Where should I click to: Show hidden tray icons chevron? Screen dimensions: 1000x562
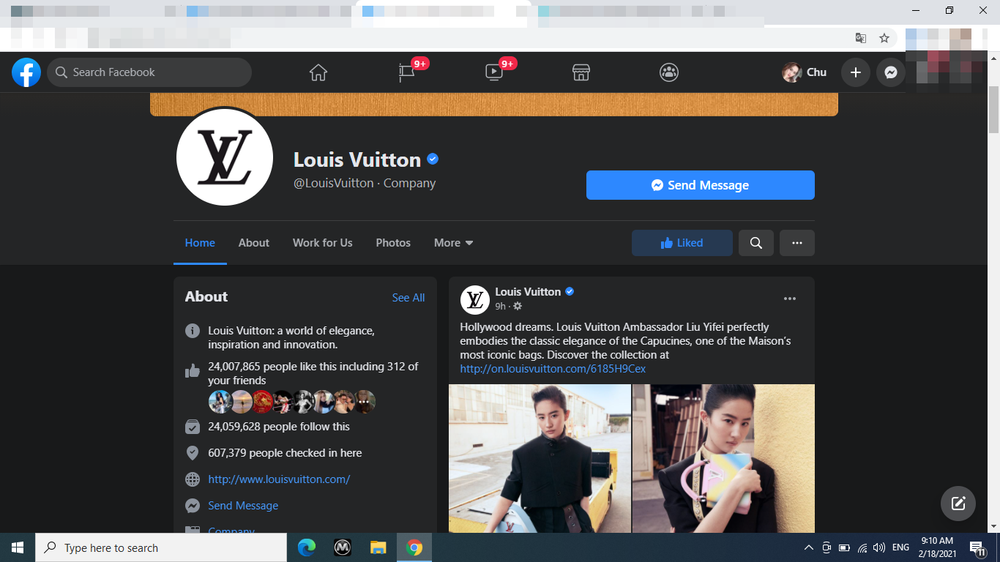(x=809, y=547)
